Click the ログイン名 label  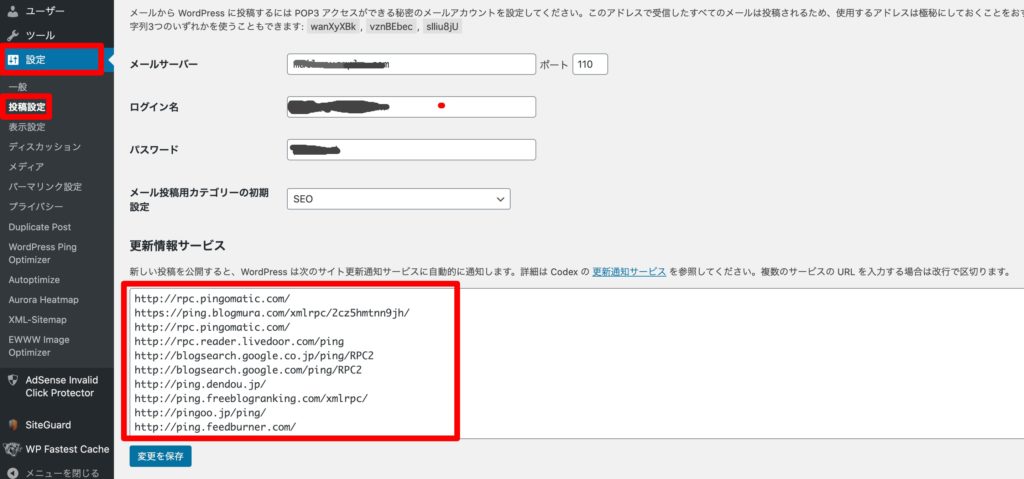[x=154, y=107]
